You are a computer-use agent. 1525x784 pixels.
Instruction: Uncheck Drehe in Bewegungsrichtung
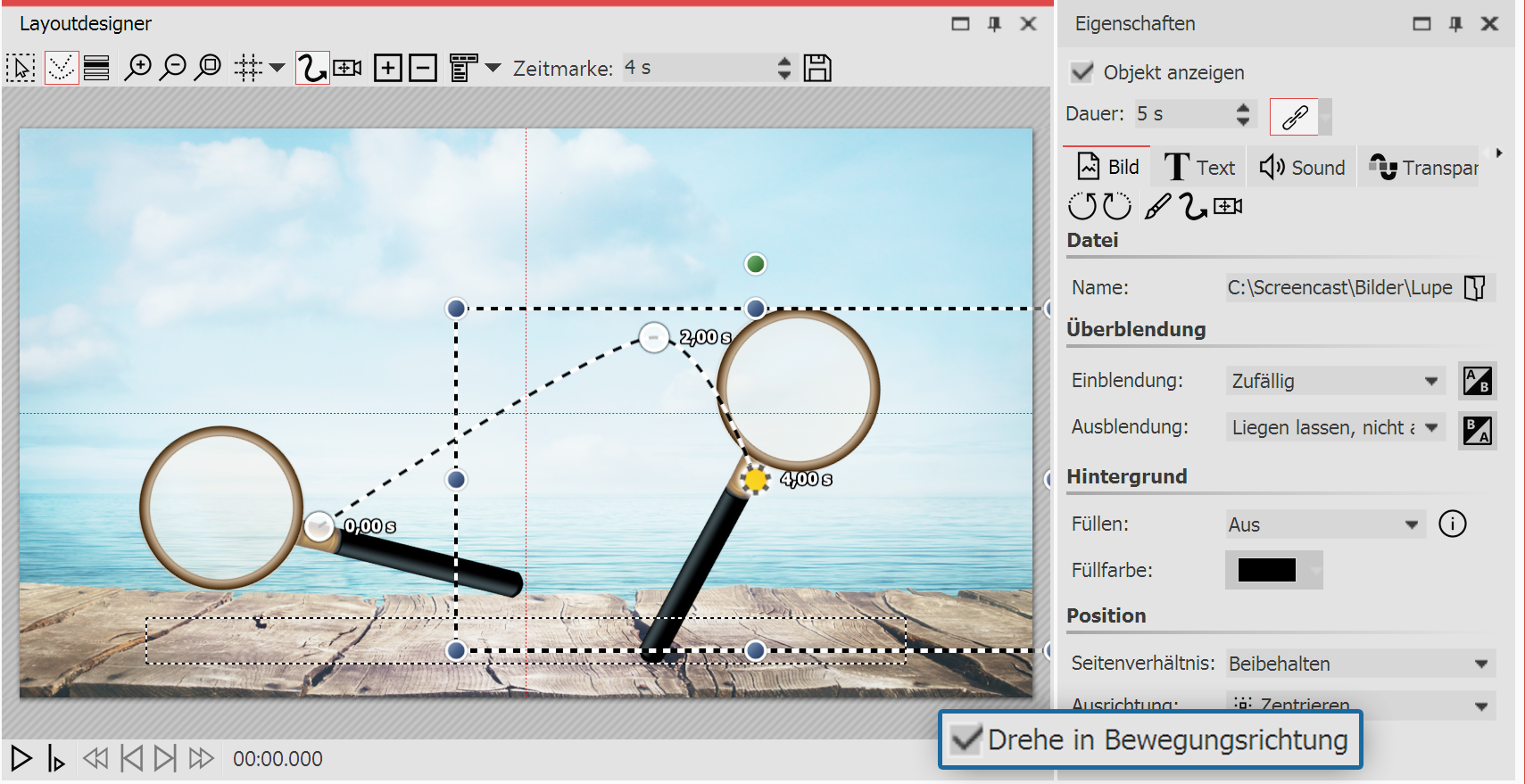click(966, 739)
